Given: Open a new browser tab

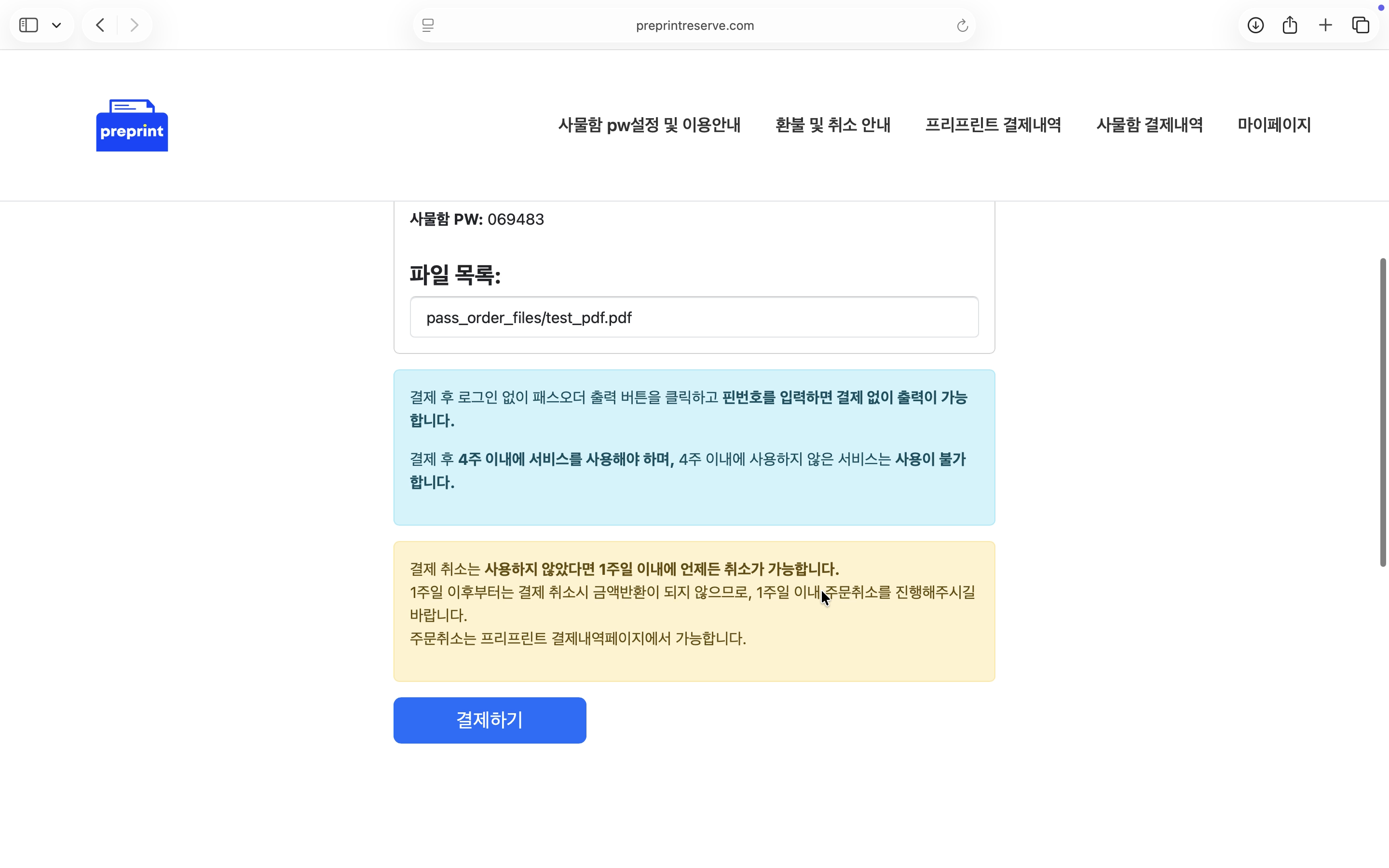Looking at the screenshot, I should (x=1325, y=25).
